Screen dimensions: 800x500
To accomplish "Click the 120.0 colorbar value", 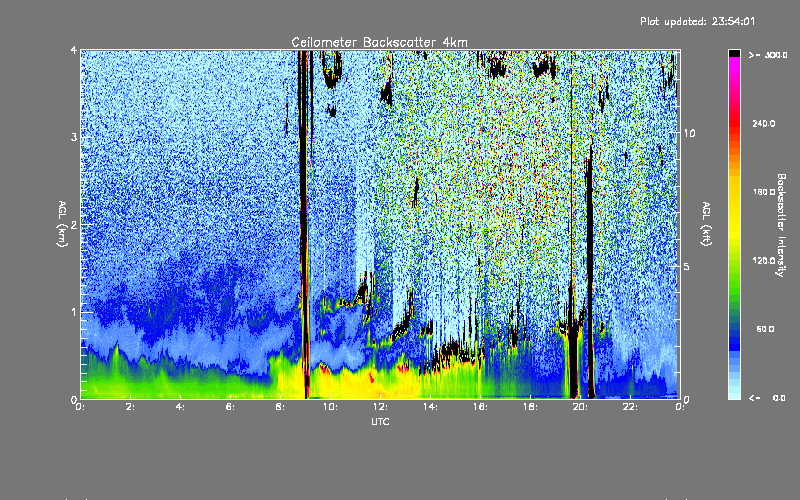I will (x=764, y=261).
